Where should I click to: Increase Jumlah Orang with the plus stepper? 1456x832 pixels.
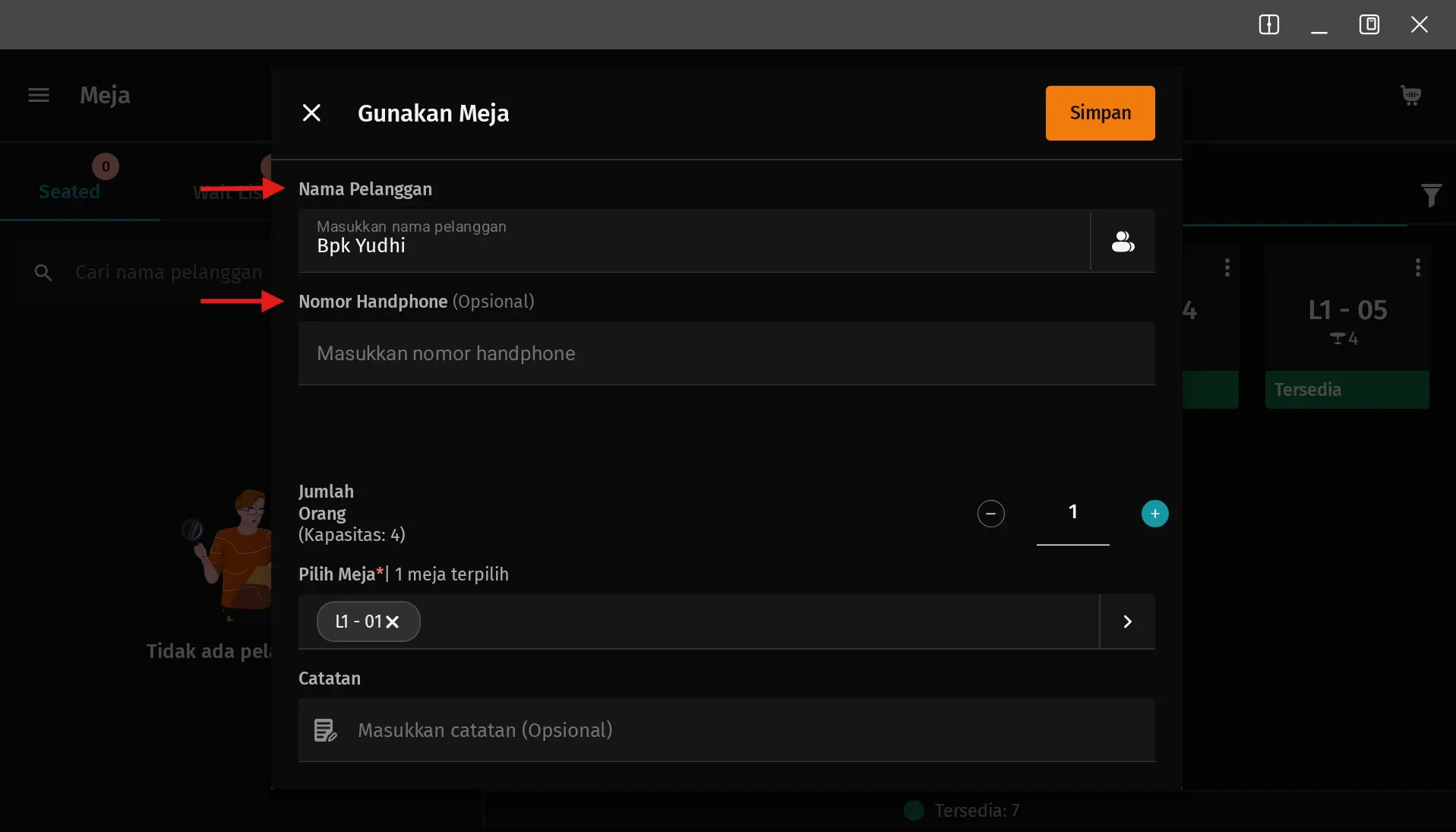(x=1154, y=514)
